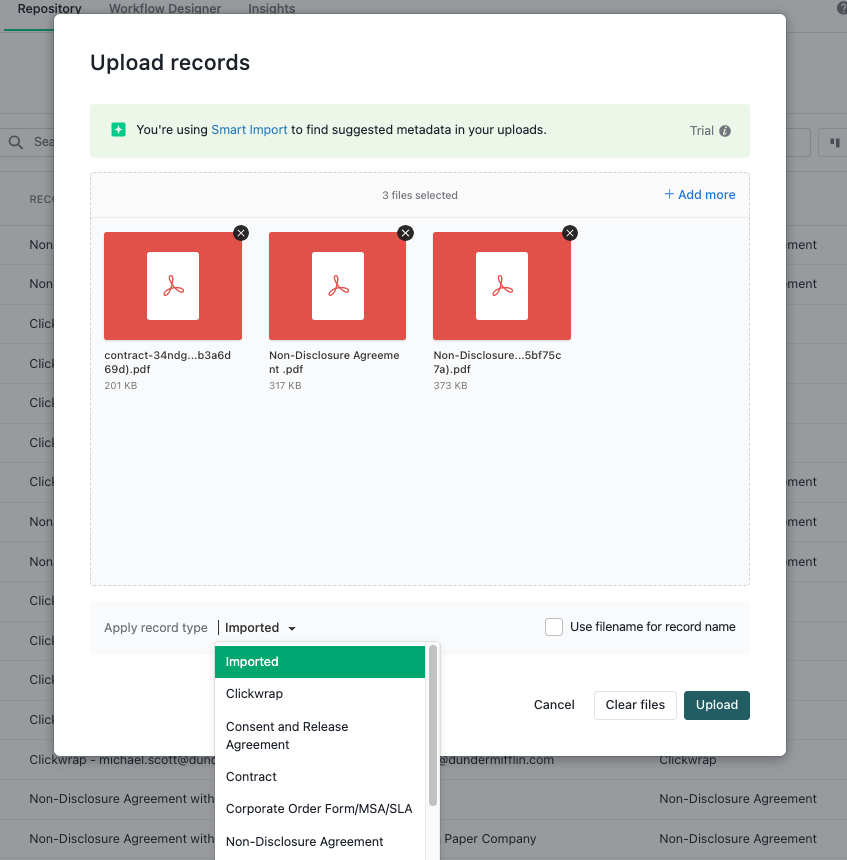Viewport: 847px width, 860px height.
Task: Click the search magnifier icon
Action: click(x=16, y=142)
